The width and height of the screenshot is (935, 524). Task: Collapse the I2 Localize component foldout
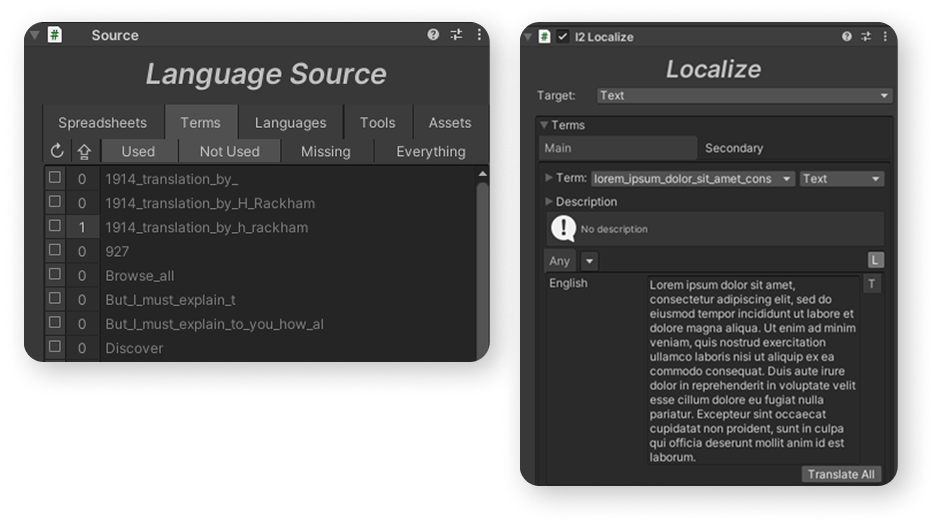(x=528, y=37)
